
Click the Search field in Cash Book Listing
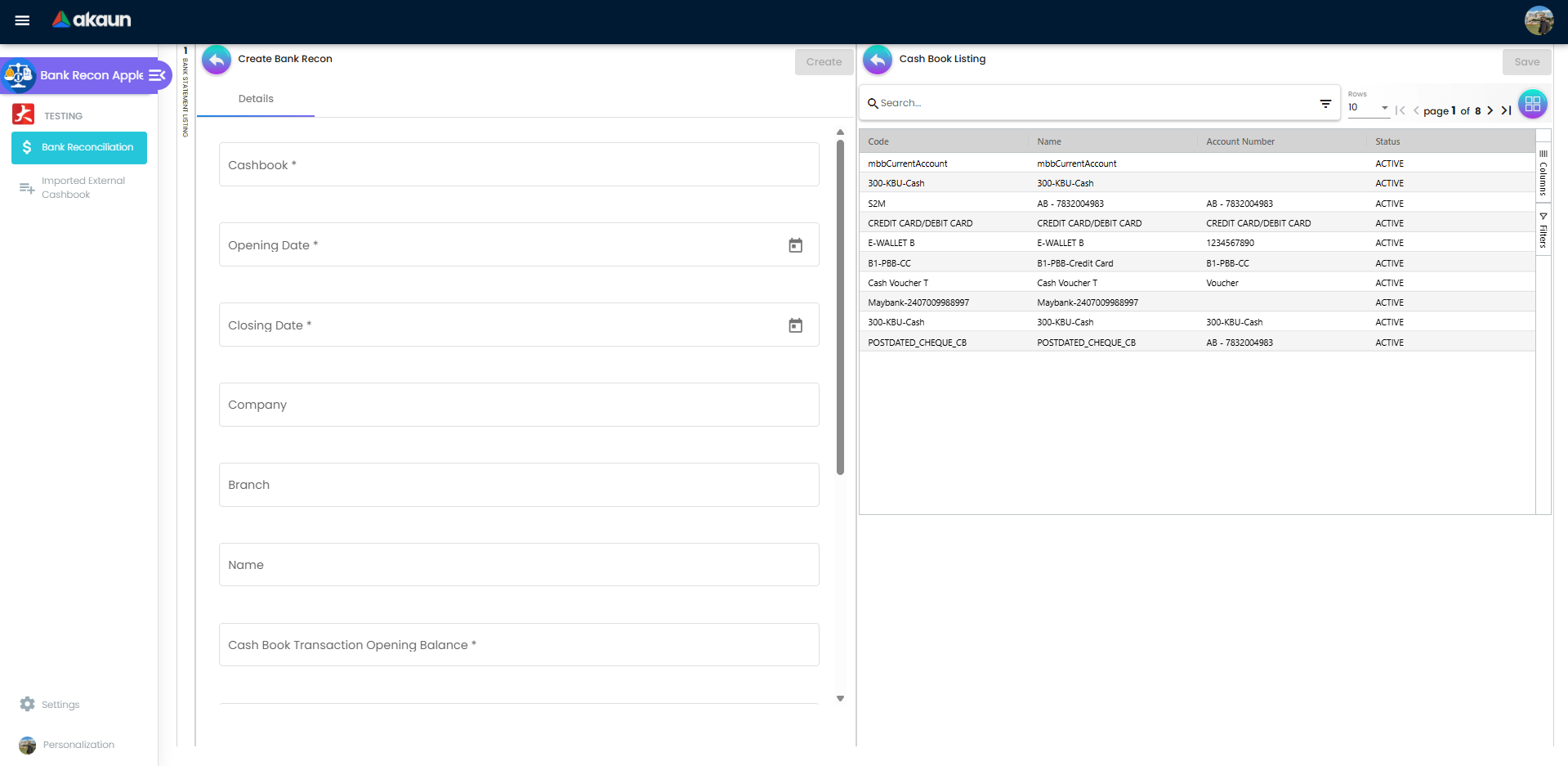click(1062, 102)
